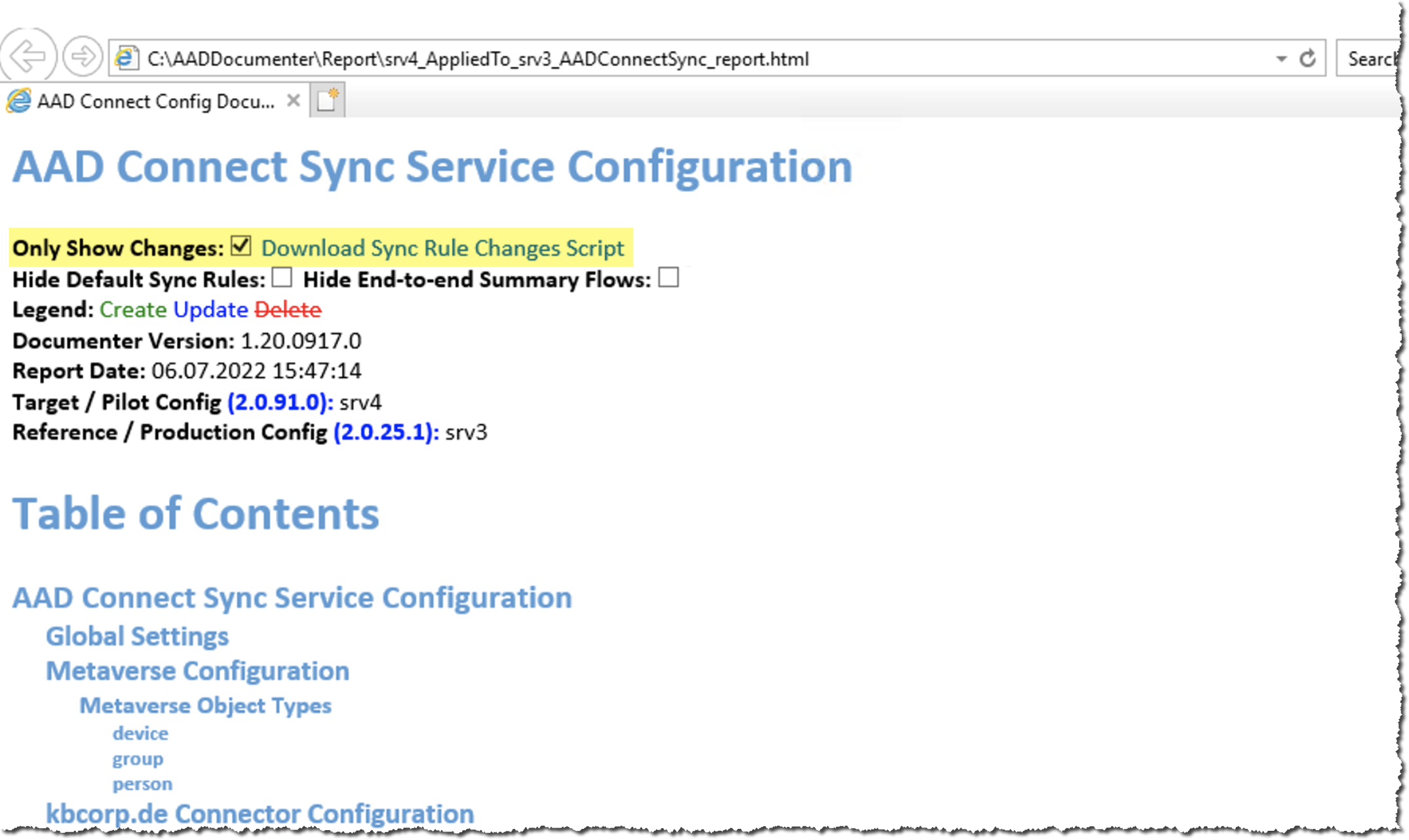Click the srv4 target server name
Viewport: 1409px width, 840px height.
tap(360, 402)
